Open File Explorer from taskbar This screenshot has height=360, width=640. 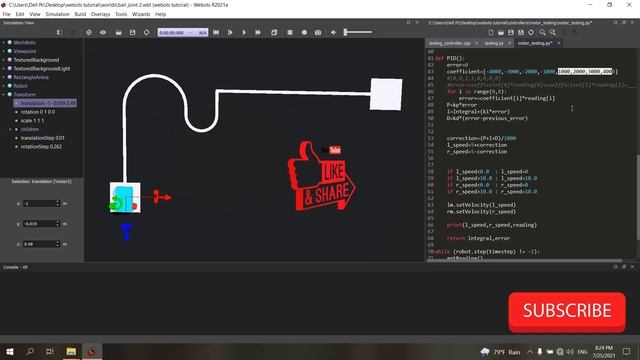(71, 351)
